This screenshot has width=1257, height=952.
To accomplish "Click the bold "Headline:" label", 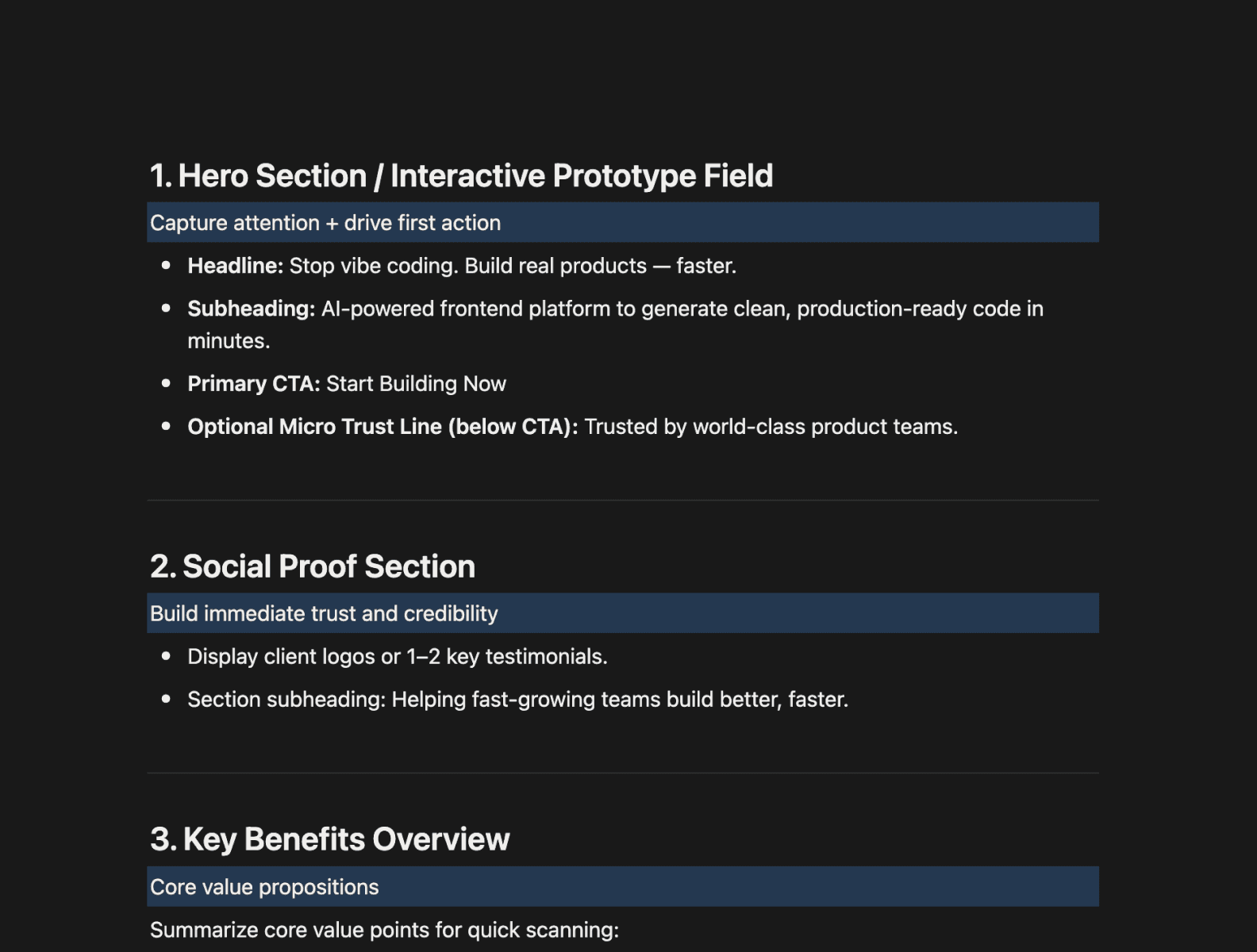I will 235,266.
